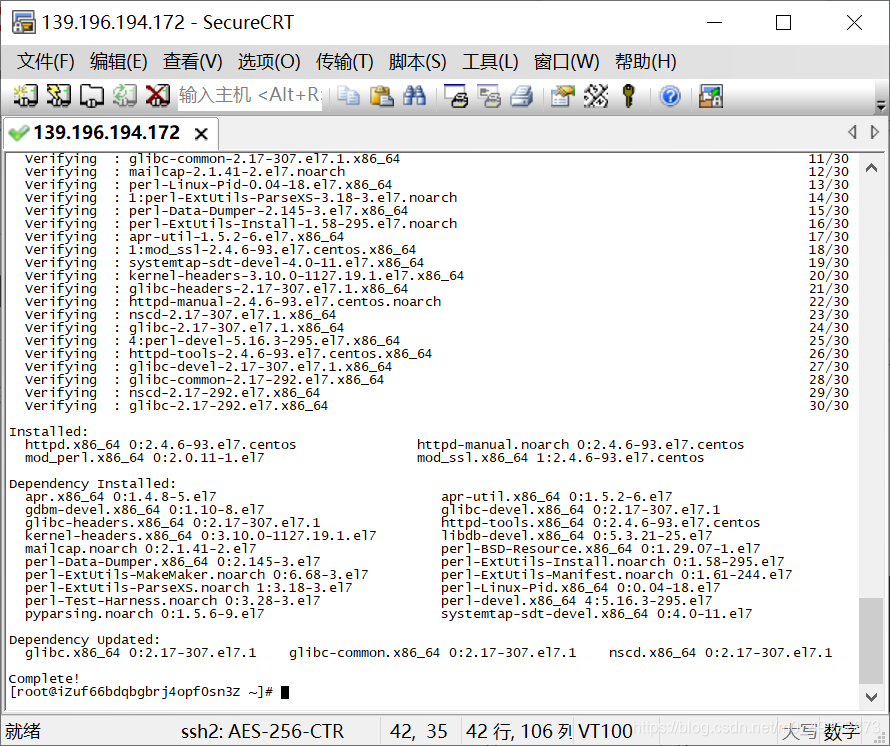Click the SecureFX lock icon
This screenshot has height=746, width=890.
tap(711, 96)
